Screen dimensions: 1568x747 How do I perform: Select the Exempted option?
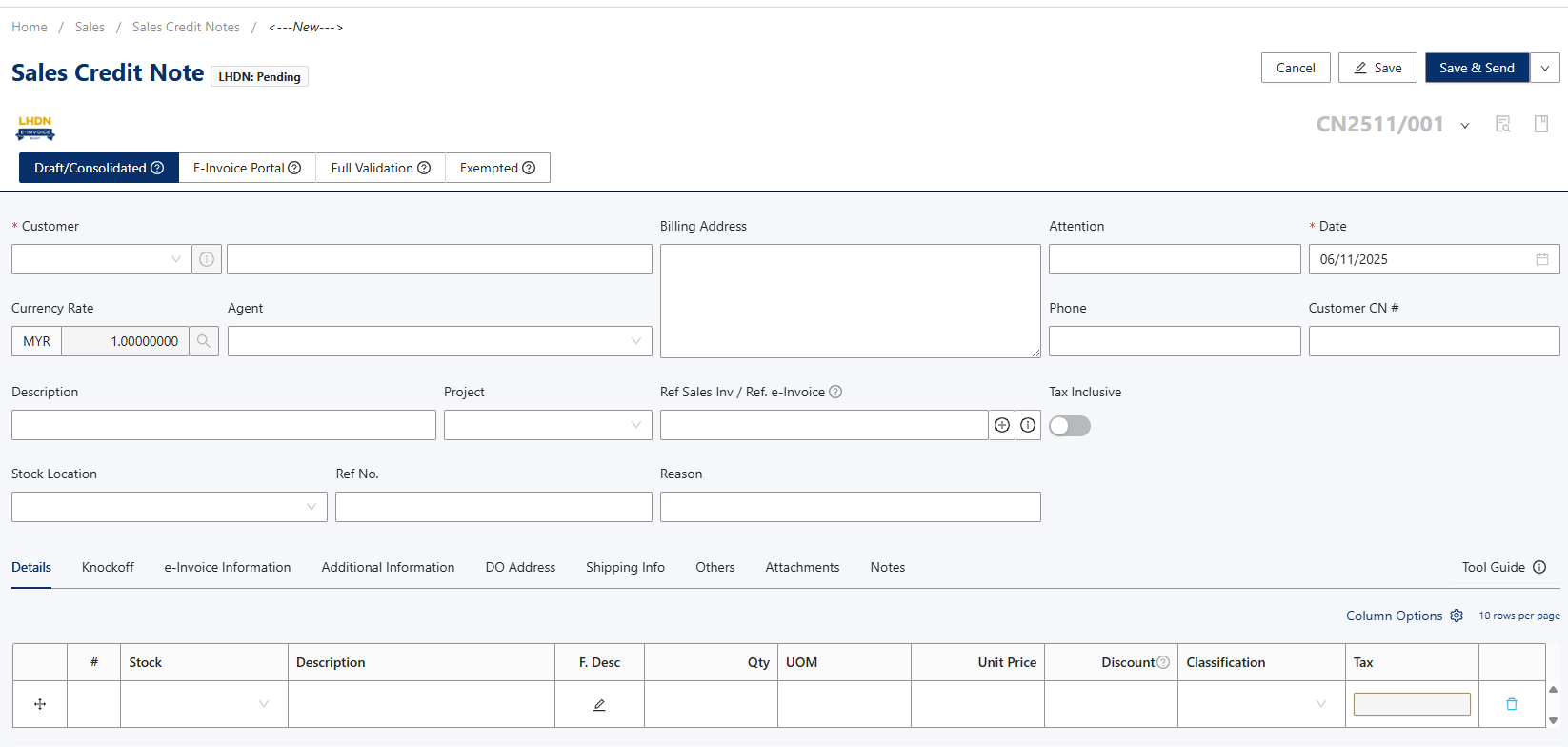[x=497, y=168]
